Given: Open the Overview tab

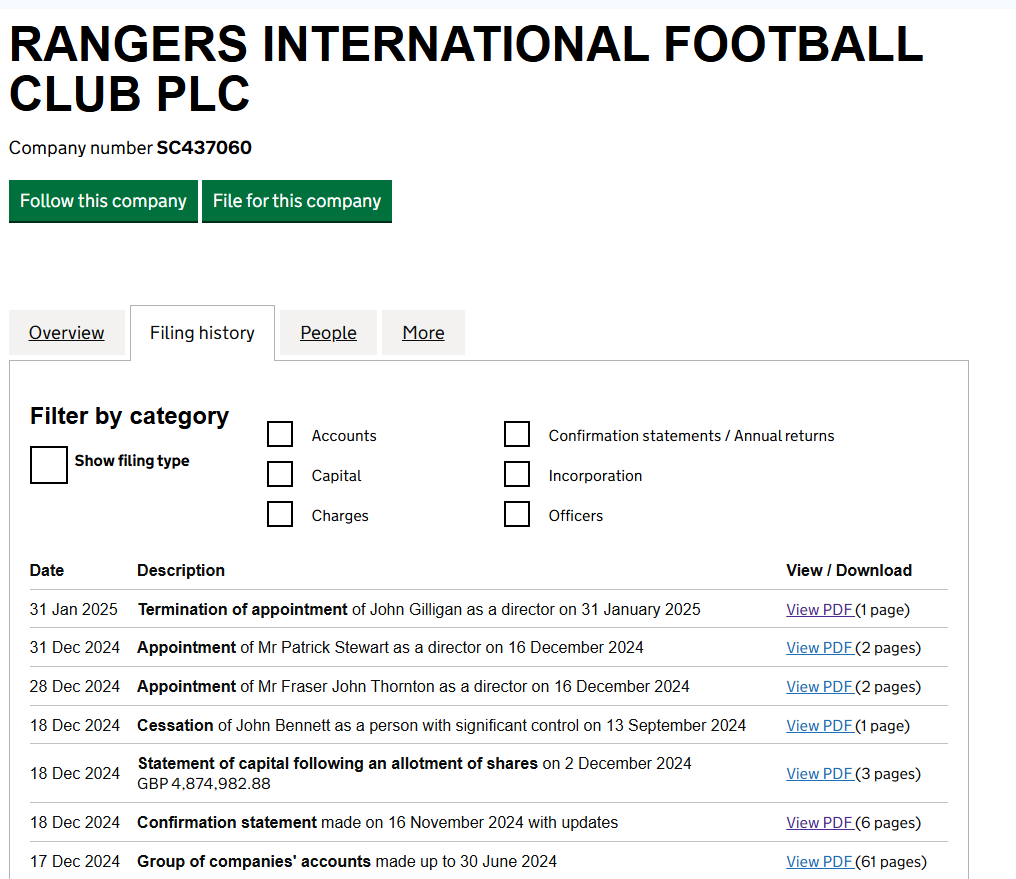Looking at the screenshot, I should point(67,332).
